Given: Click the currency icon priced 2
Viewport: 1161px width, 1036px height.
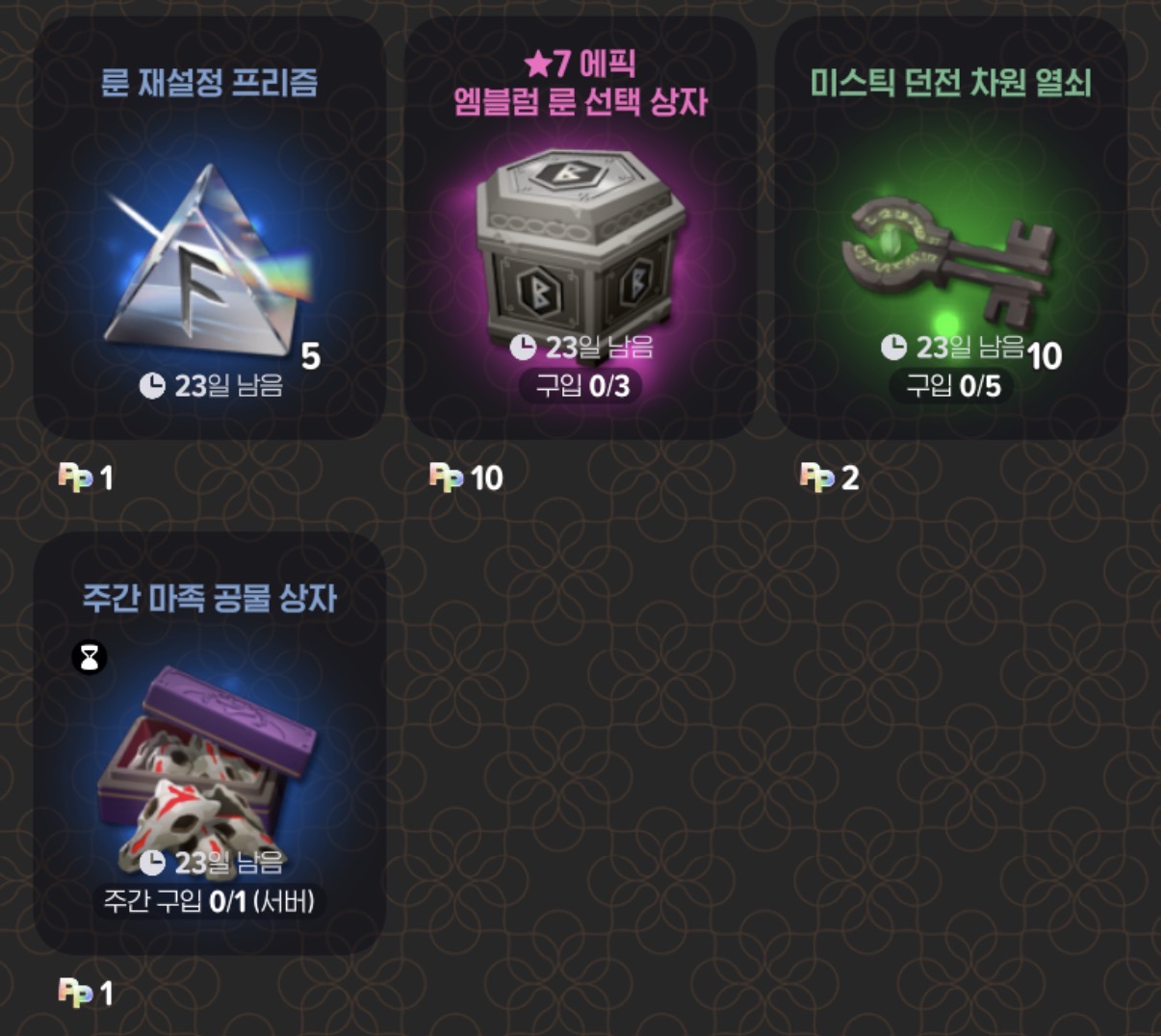Looking at the screenshot, I should pyautogui.click(x=817, y=477).
